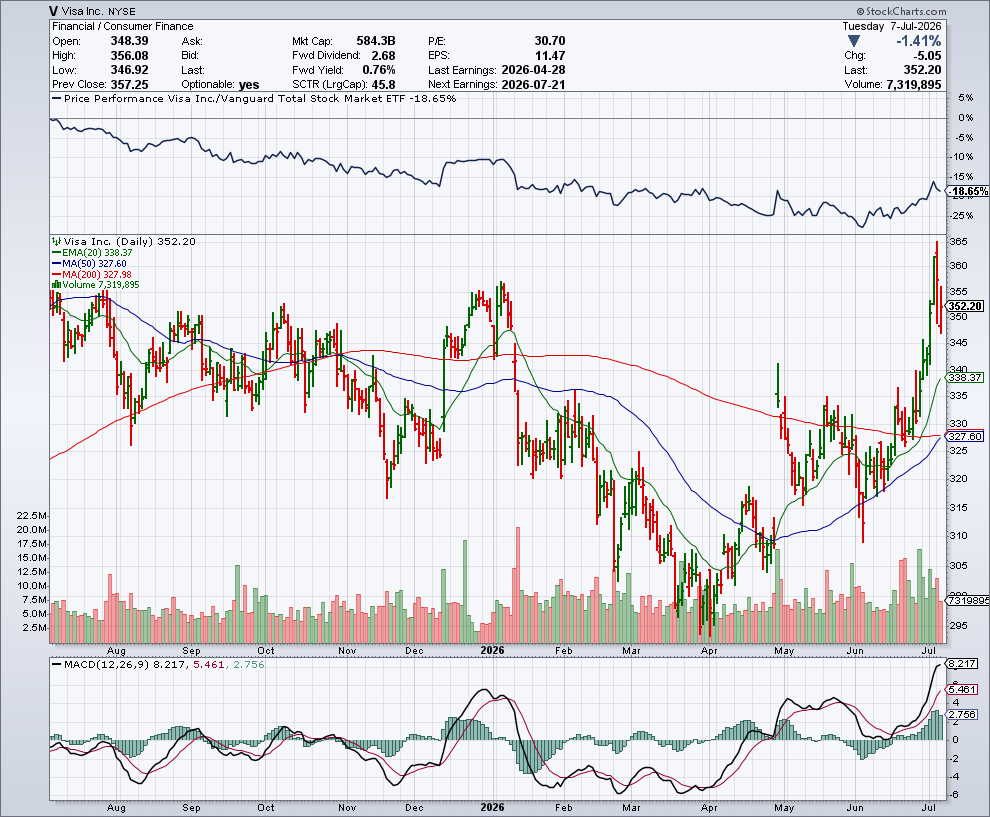
Task: Select the Chg value -5.05
Action: 926,56
